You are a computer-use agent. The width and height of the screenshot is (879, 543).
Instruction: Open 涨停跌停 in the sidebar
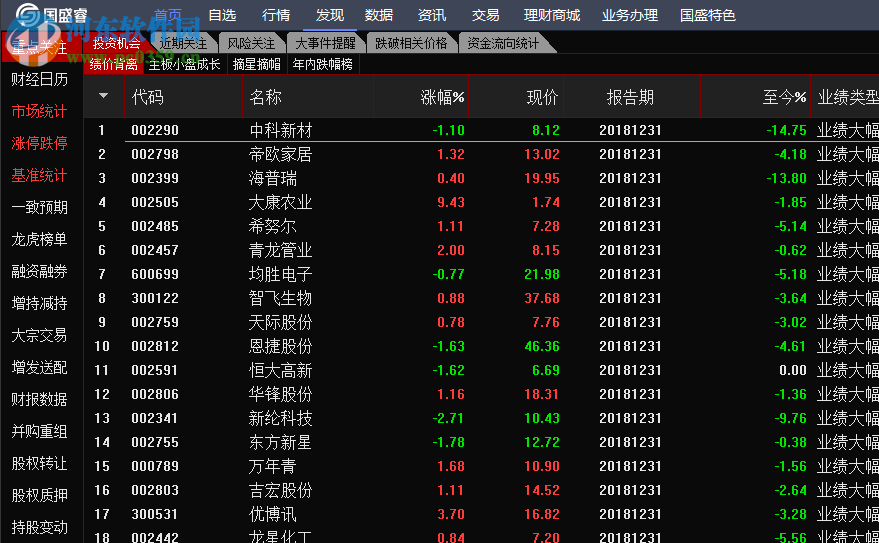(x=39, y=143)
